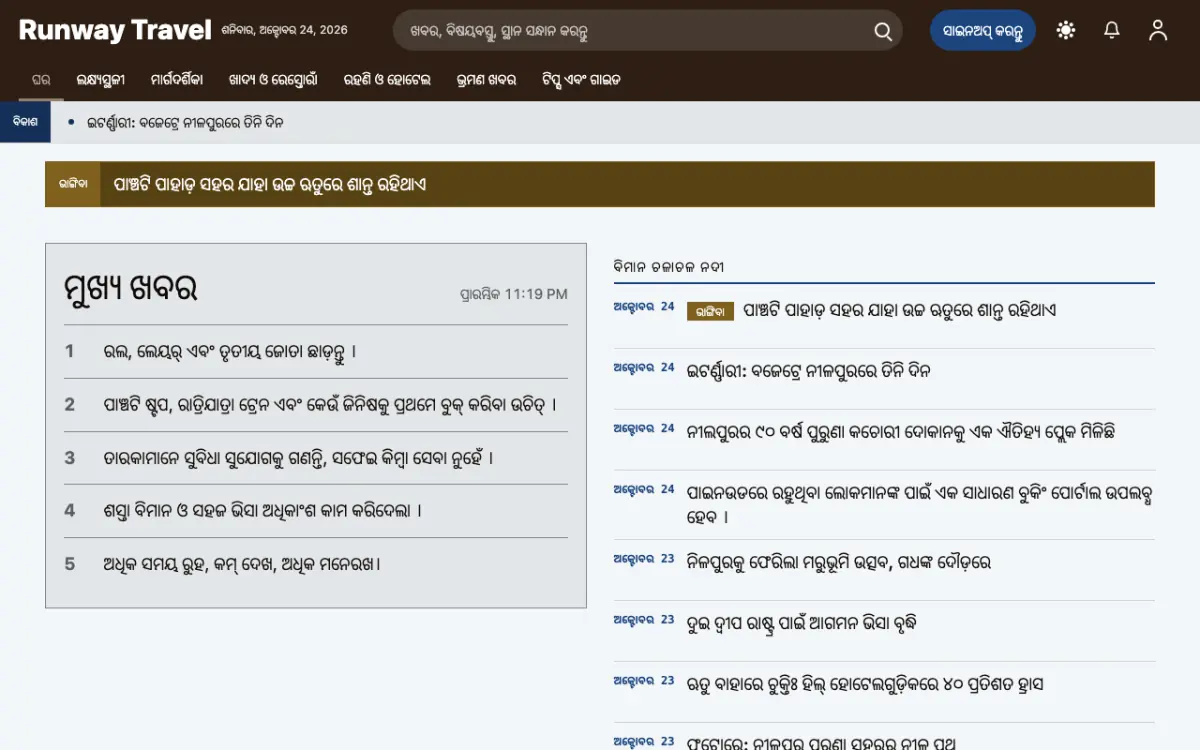Click the search magnifier icon
Viewport: 1200px width, 750px height.
tap(883, 31)
